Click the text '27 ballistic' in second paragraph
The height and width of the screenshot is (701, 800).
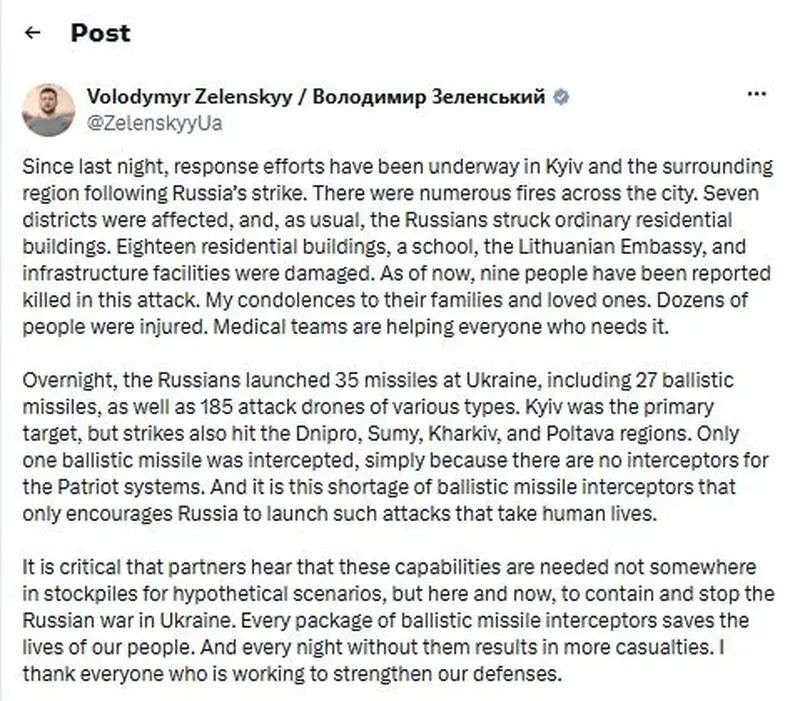click(x=685, y=380)
